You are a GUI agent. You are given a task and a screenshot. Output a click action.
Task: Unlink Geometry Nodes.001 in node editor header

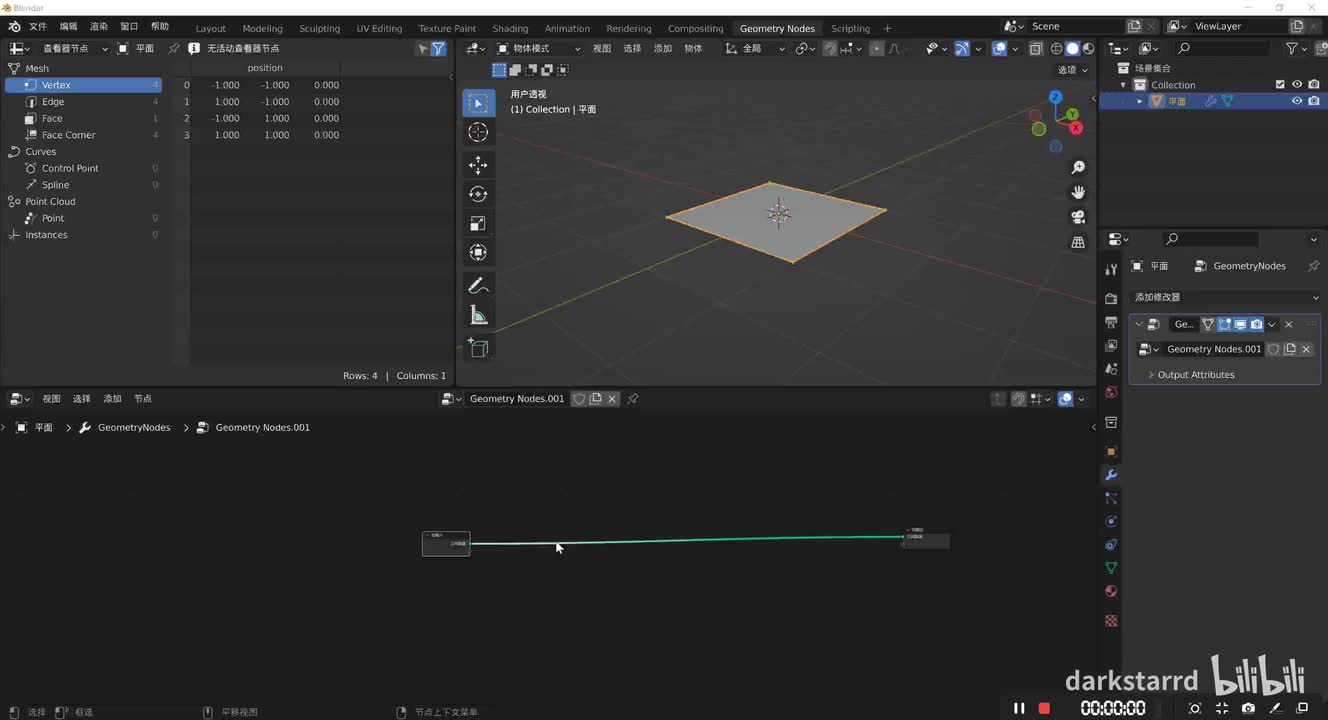[x=612, y=399]
